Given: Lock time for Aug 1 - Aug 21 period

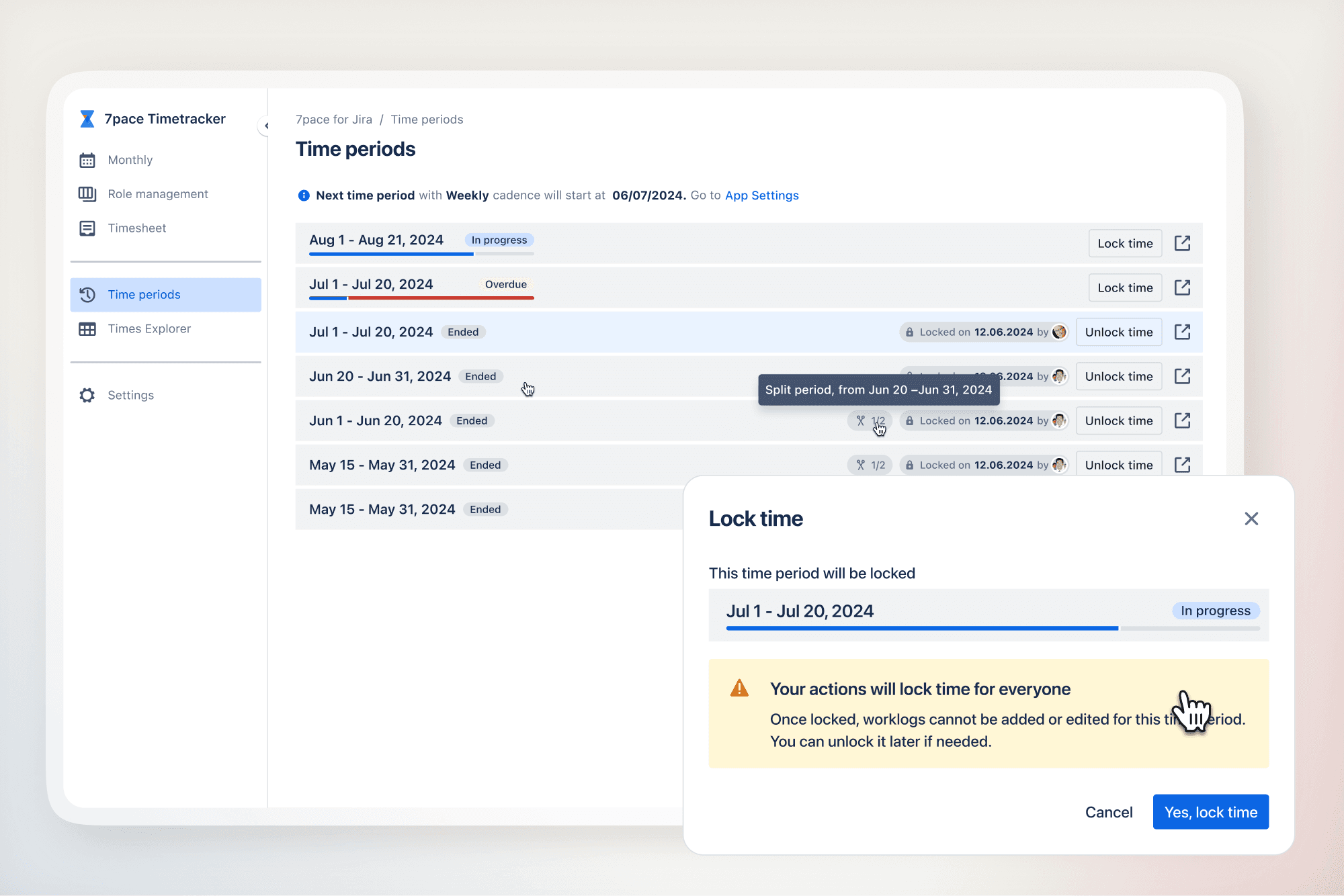Looking at the screenshot, I should [1125, 243].
